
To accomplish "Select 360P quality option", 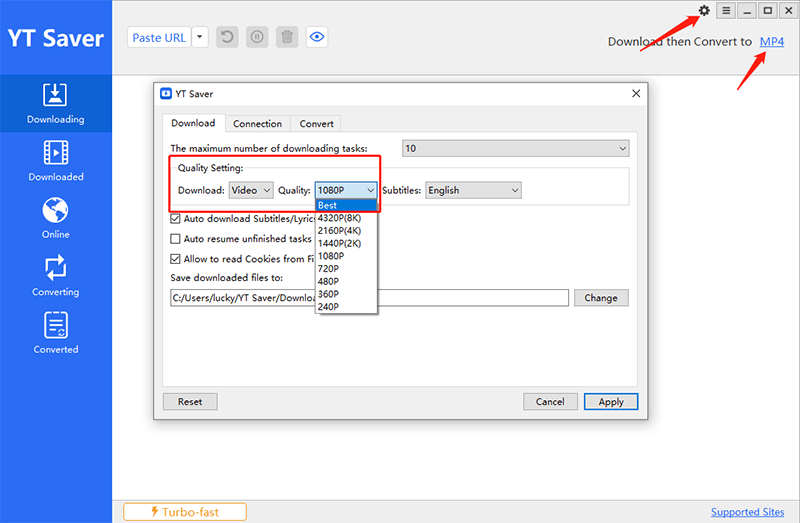I will 346,294.
